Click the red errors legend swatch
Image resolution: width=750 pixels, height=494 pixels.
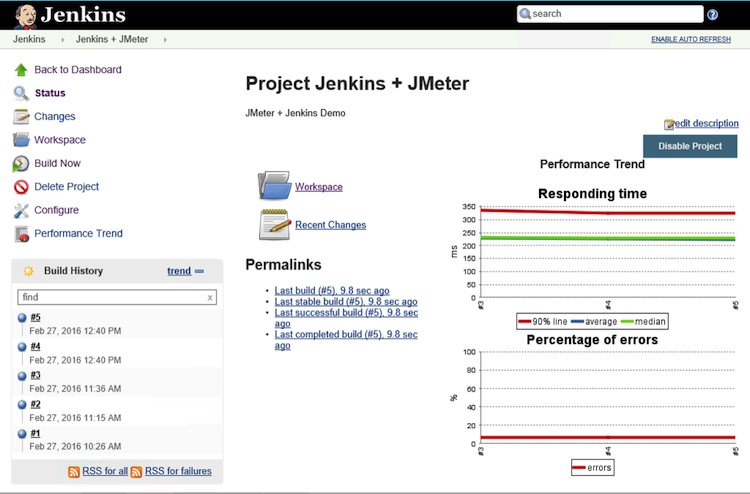coord(579,468)
